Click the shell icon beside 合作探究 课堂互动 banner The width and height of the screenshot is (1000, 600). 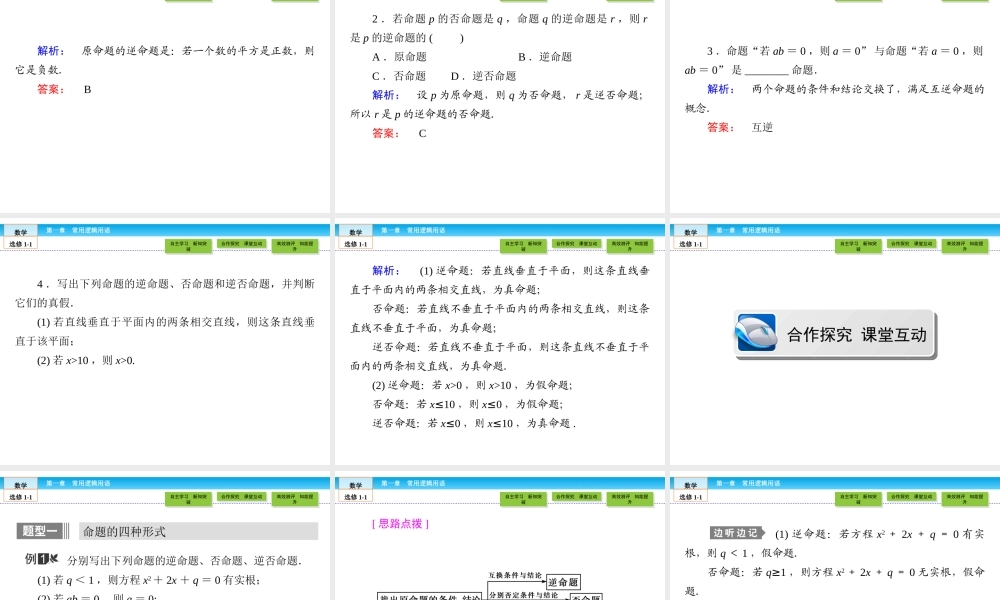tap(757, 334)
